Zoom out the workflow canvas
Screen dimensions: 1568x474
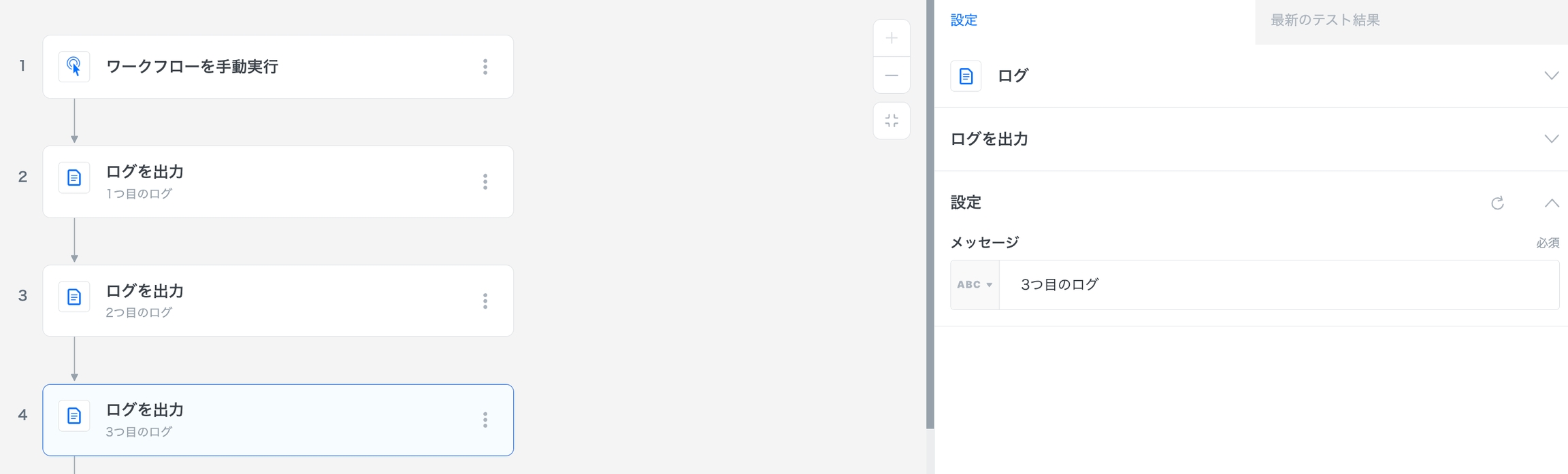[x=892, y=75]
